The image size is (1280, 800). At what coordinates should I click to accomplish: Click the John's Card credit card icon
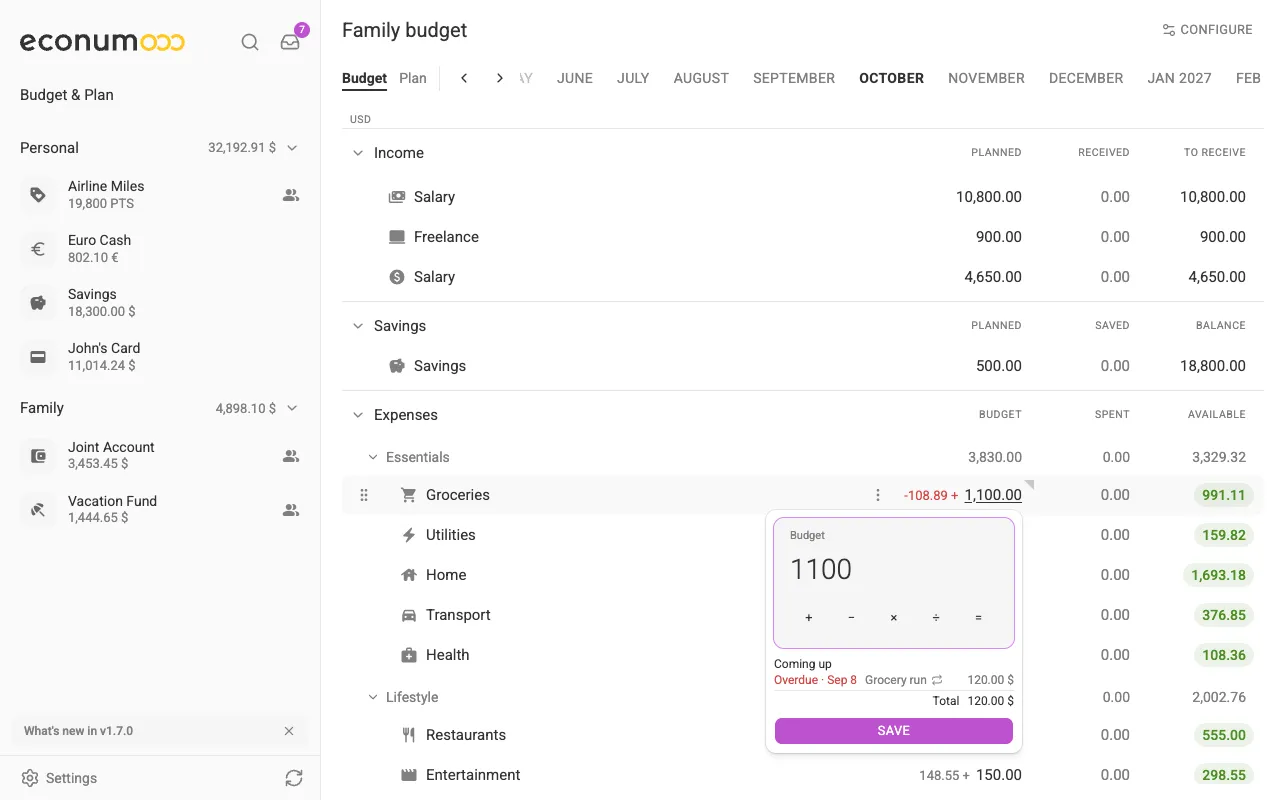(38, 357)
